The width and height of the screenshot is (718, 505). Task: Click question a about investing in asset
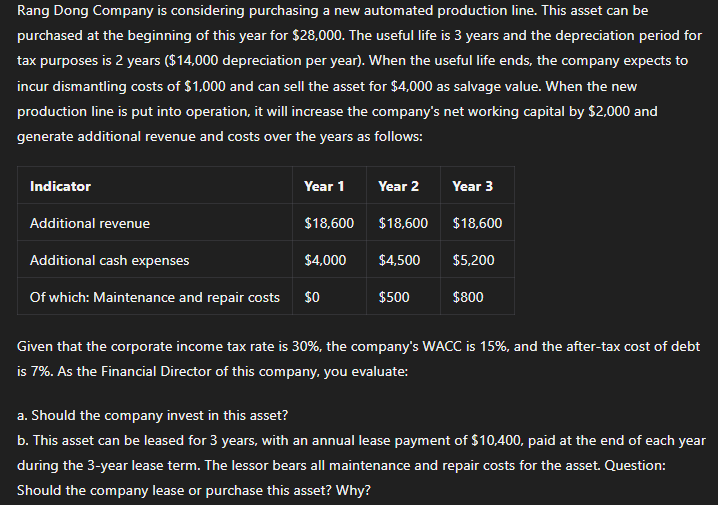[152, 415]
